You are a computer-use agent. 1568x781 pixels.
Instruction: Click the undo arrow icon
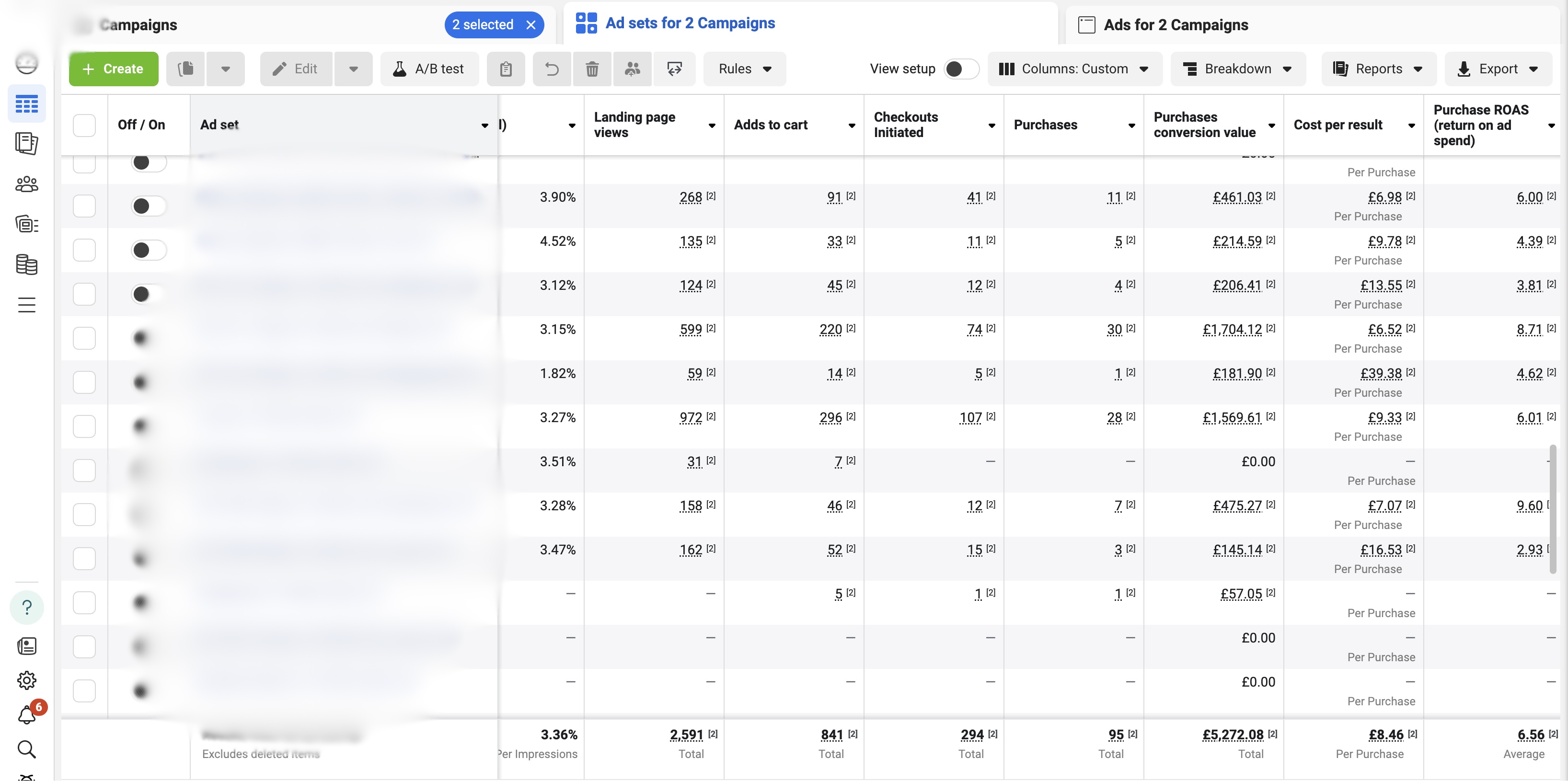(x=552, y=69)
